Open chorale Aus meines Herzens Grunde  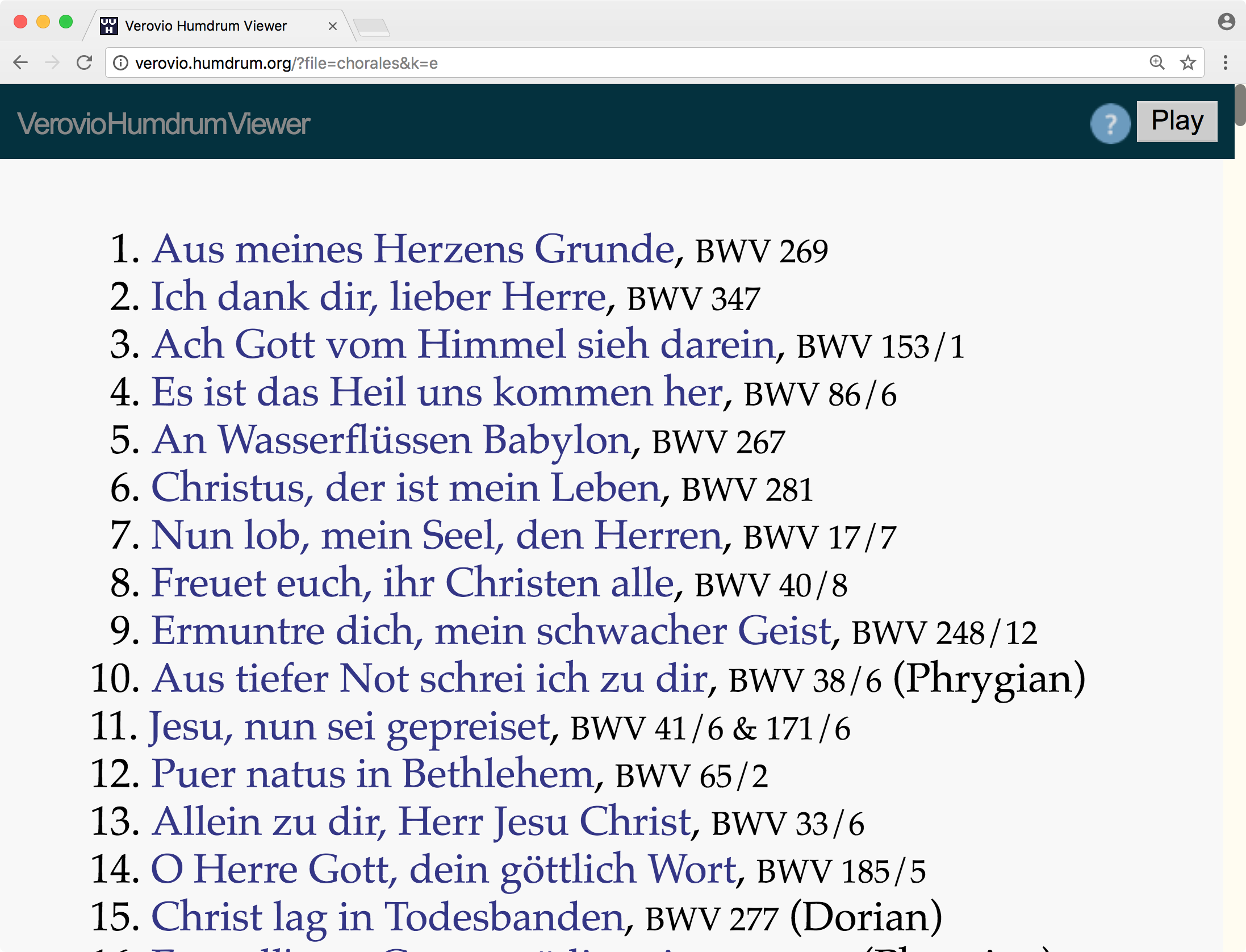point(413,249)
